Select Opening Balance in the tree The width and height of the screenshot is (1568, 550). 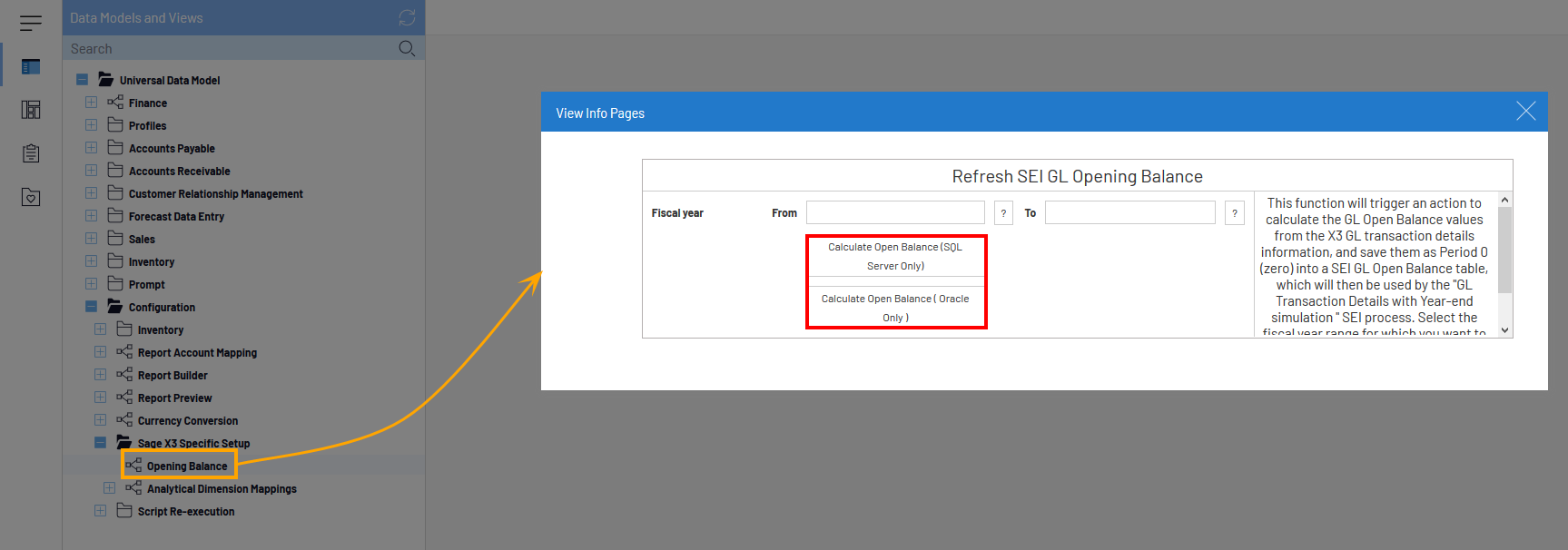[186, 467]
